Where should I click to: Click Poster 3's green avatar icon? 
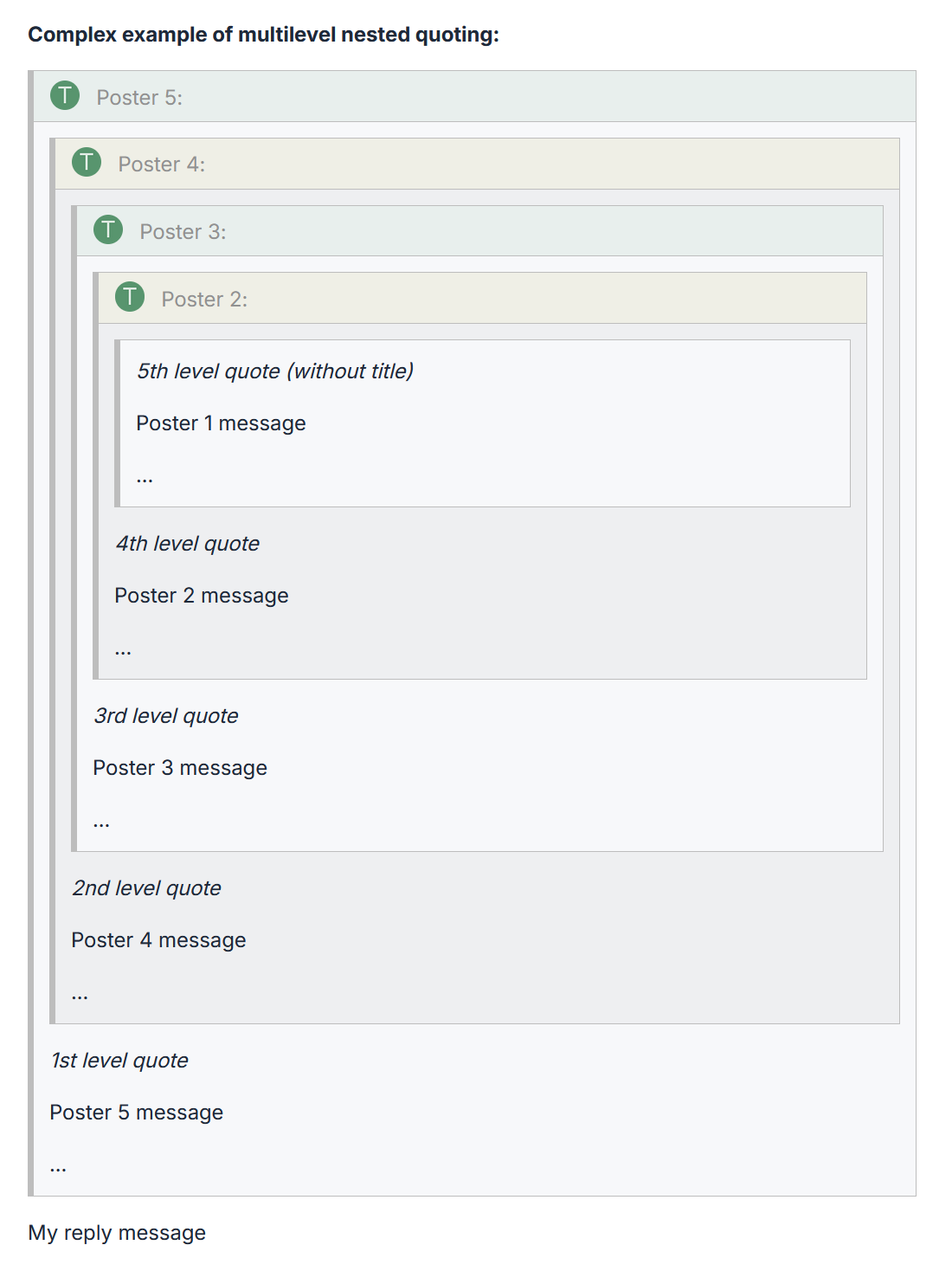(x=108, y=229)
